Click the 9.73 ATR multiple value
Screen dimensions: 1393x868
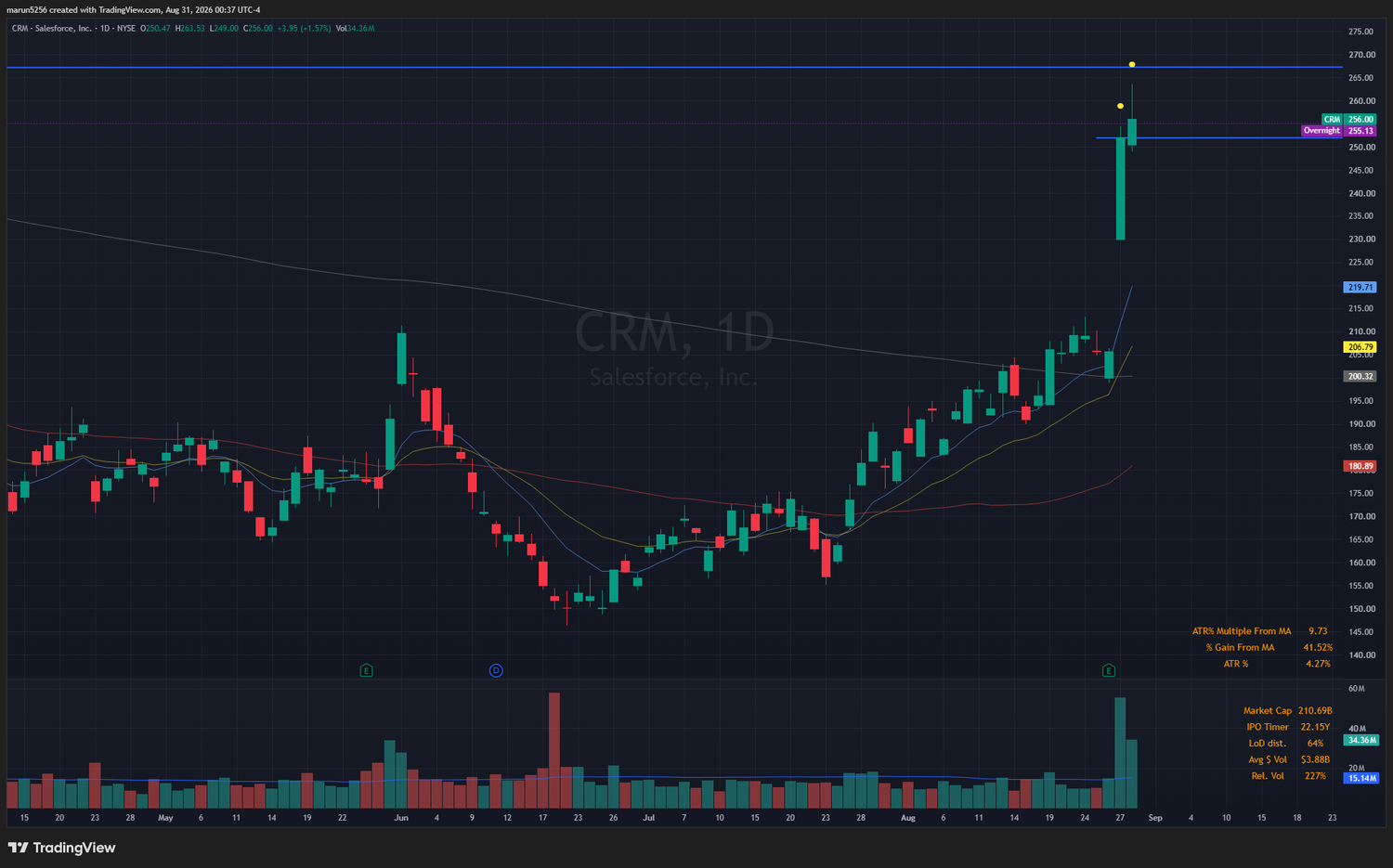(1318, 631)
